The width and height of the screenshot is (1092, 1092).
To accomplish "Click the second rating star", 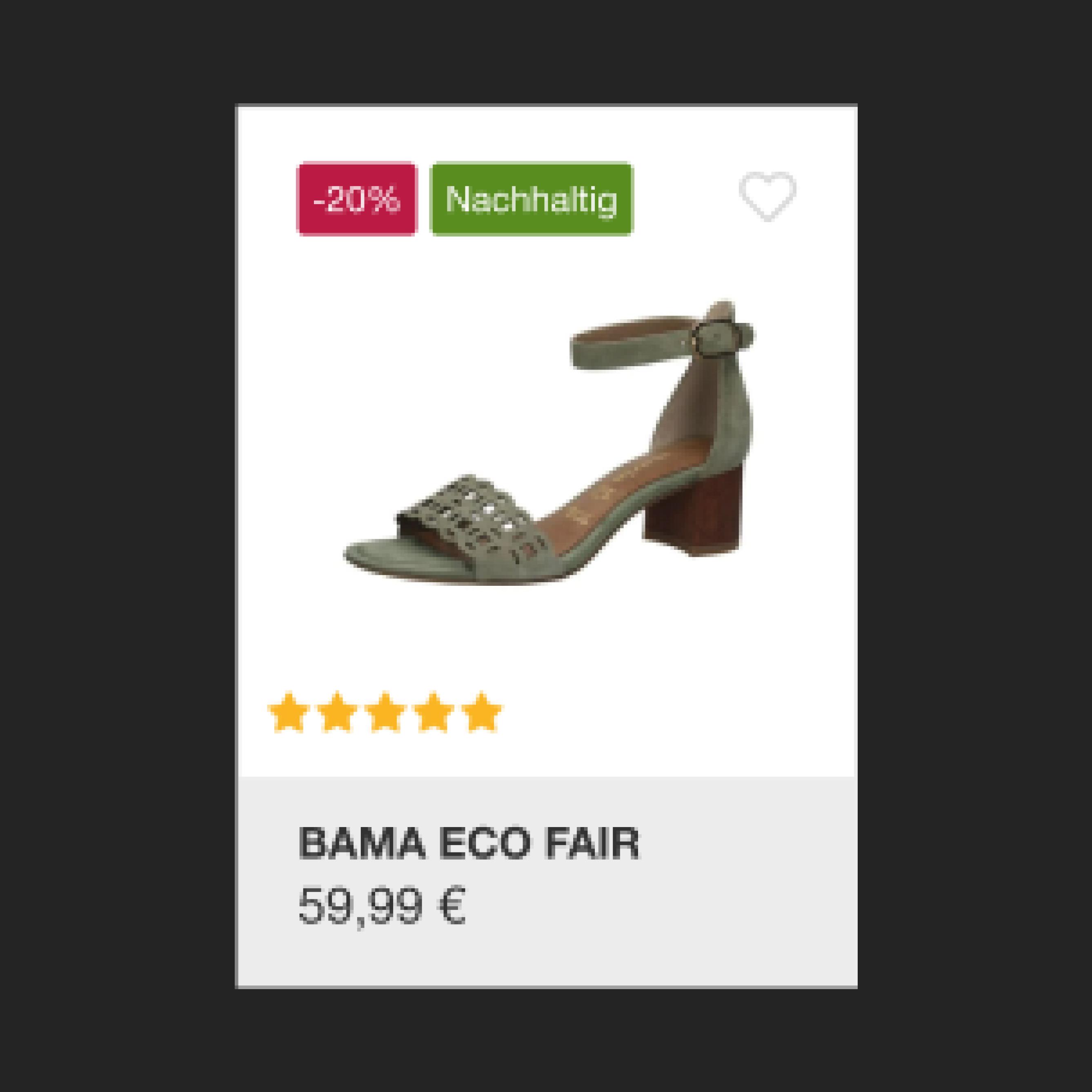I will pyautogui.click(x=337, y=712).
